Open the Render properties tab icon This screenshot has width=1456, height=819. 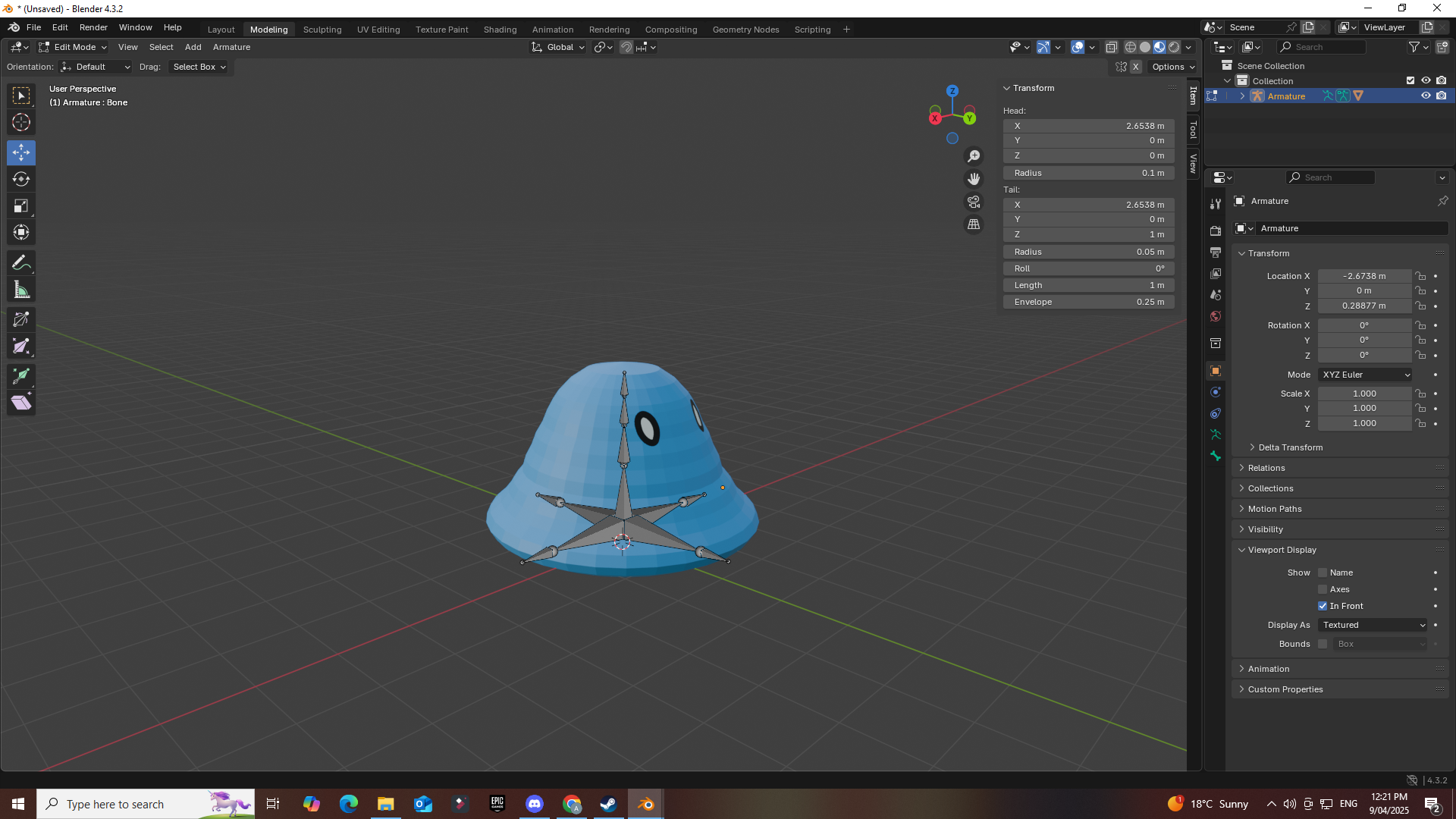[1216, 231]
